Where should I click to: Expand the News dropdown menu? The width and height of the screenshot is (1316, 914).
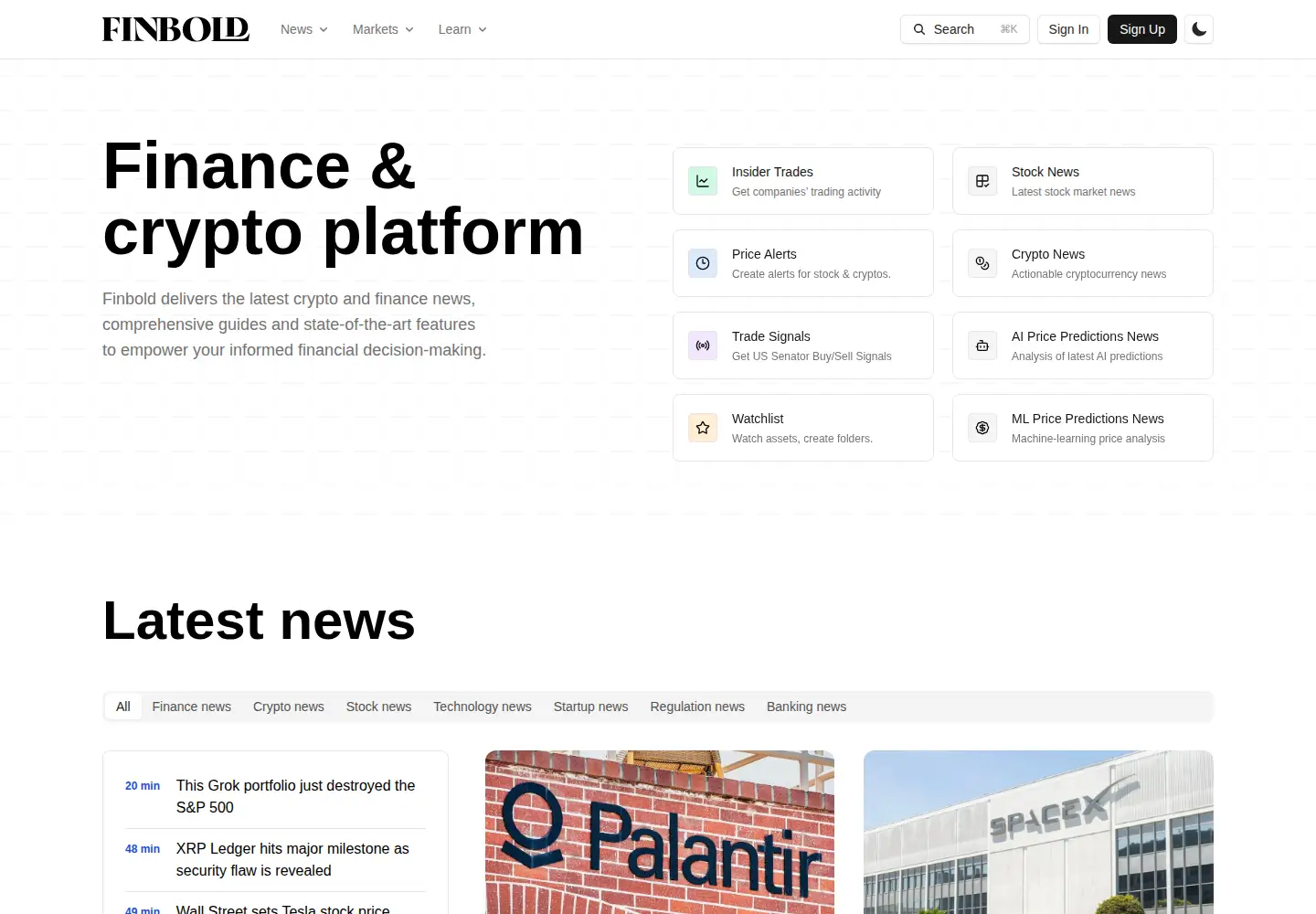pyautogui.click(x=304, y=29)
